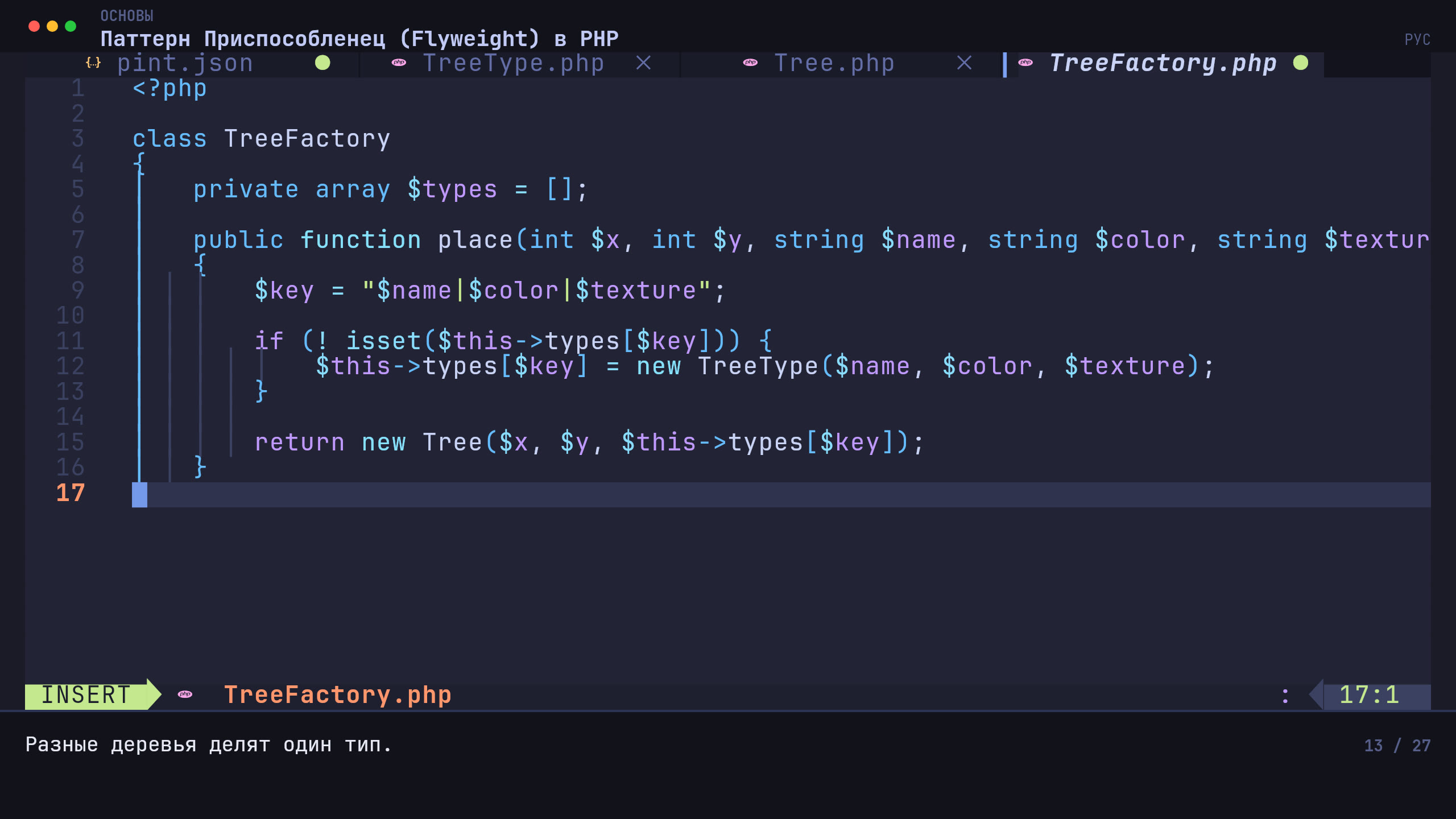1456x819 pixels.
Task: Click the private keyword on line 5
Action: point(246,190)
